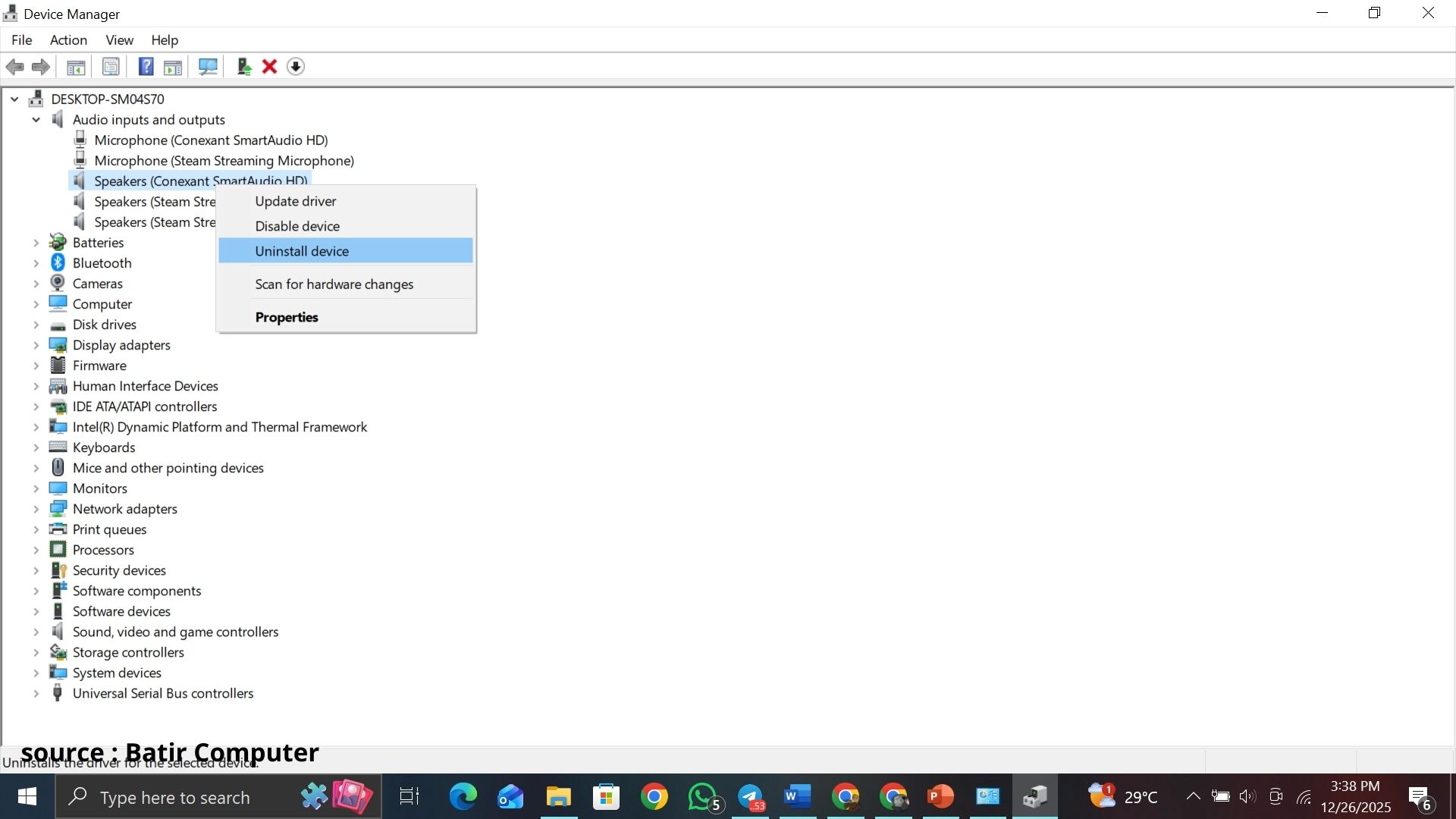The height and width of the screenshot is (819, 1456).
Task: Expand the Display adapters category
Action: (x=36, y=344)
